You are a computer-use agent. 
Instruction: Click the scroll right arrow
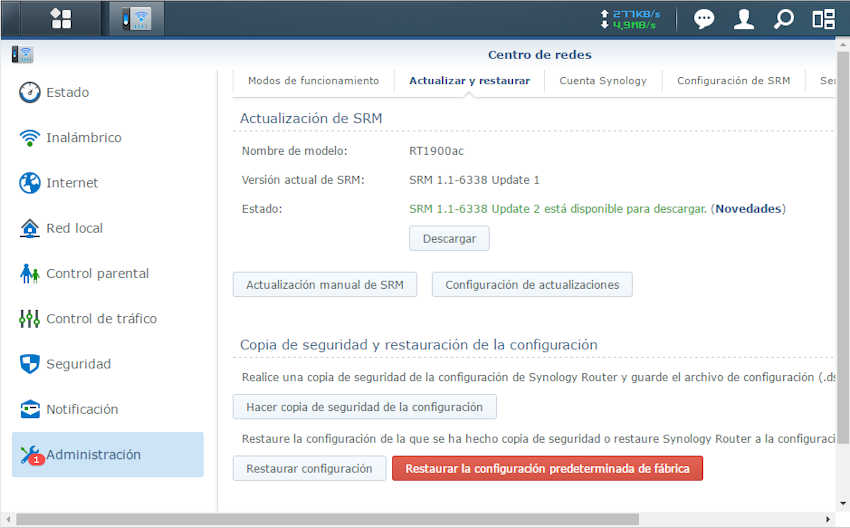pos(828,519)
